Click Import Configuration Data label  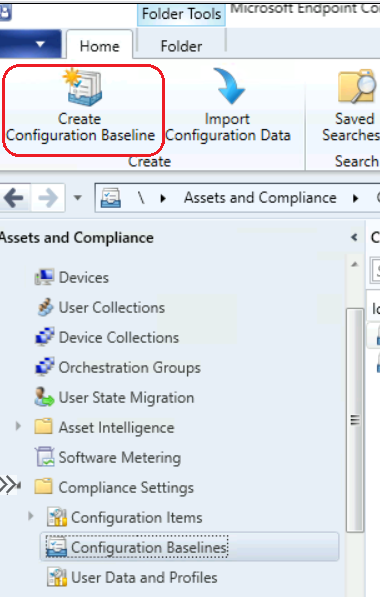tap(228, 127)
